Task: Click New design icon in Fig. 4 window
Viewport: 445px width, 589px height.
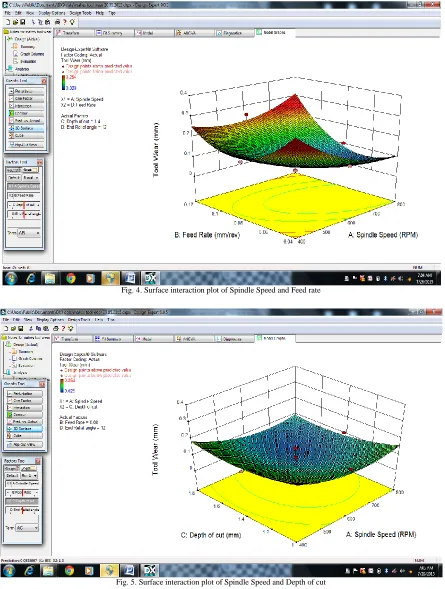Action: point(8,22)
